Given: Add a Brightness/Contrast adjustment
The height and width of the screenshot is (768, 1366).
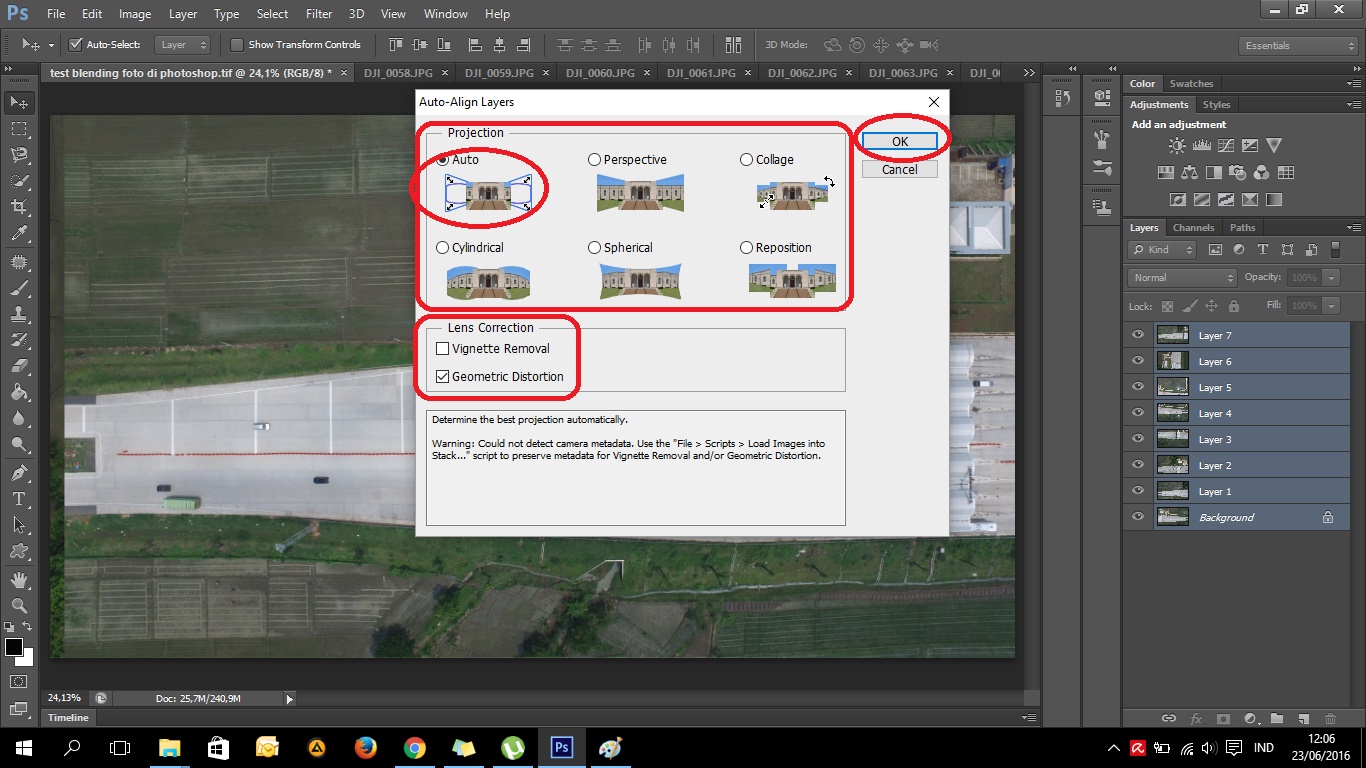Looking at the screenshot, I should [x=1177, y=146].
